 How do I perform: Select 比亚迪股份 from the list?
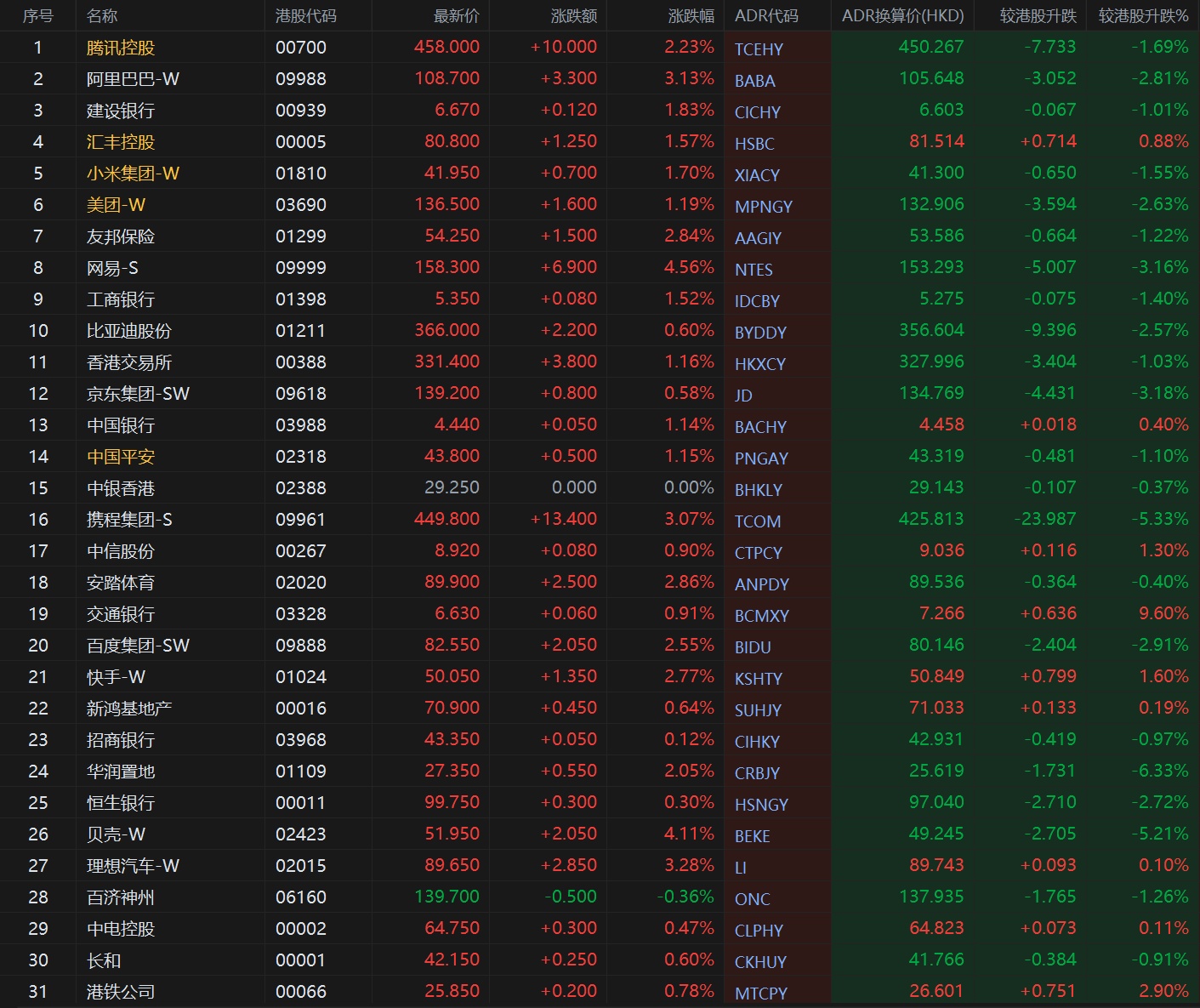[129, 331]
